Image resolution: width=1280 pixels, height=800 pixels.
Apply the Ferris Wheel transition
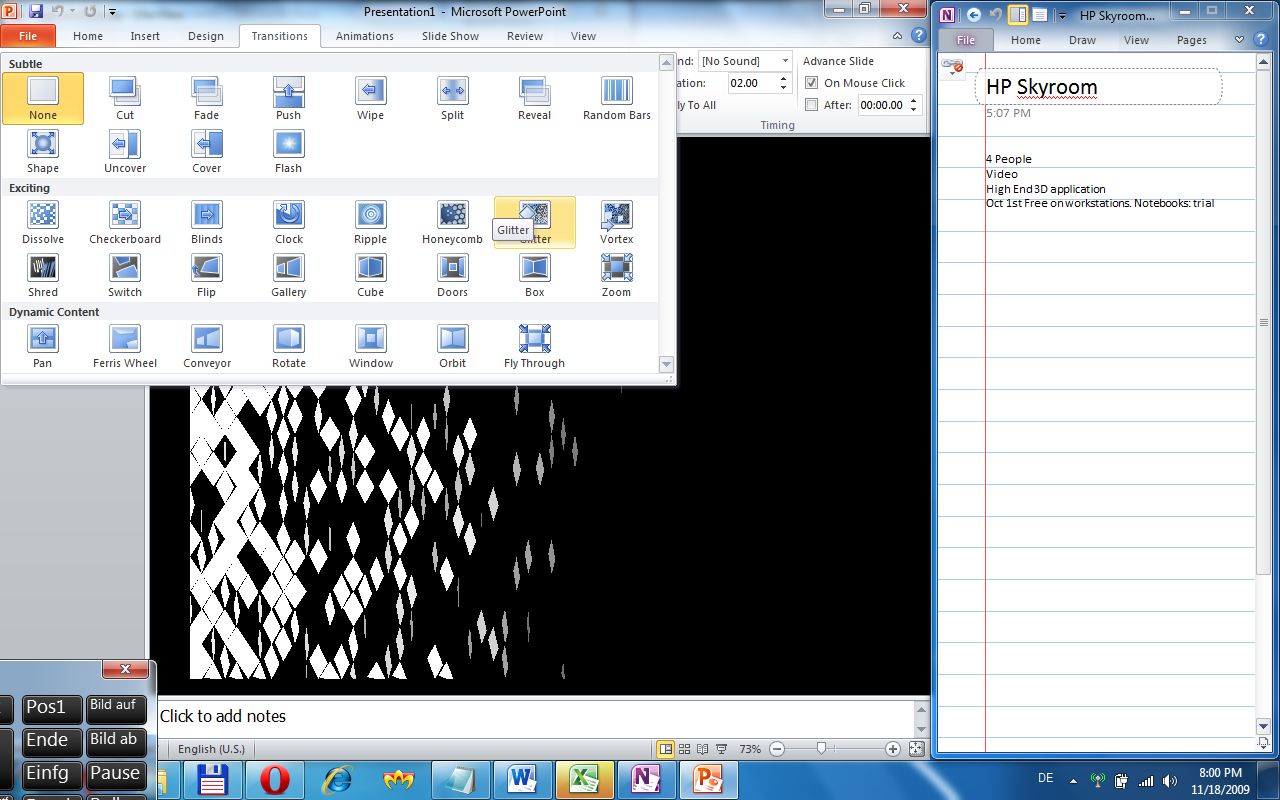(x=124, y=340)
